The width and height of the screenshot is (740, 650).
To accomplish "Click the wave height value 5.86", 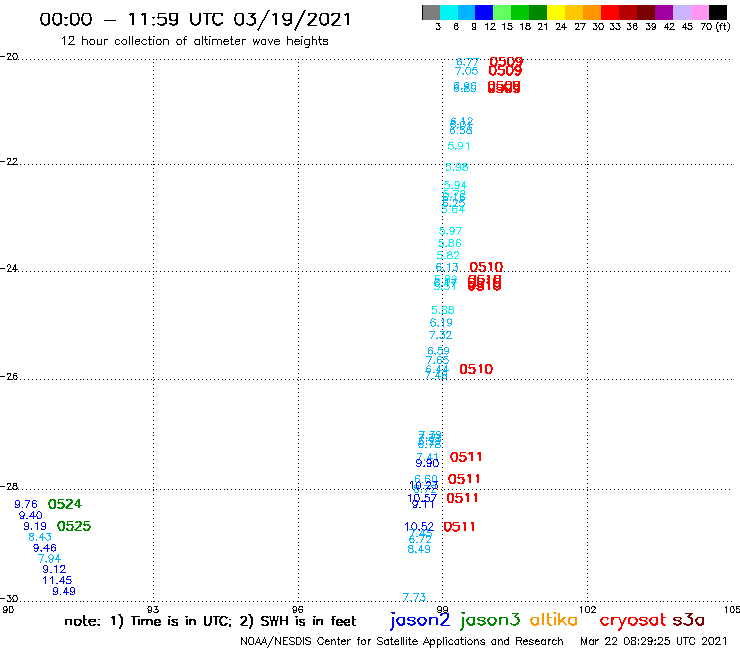I will coord(450,244).
